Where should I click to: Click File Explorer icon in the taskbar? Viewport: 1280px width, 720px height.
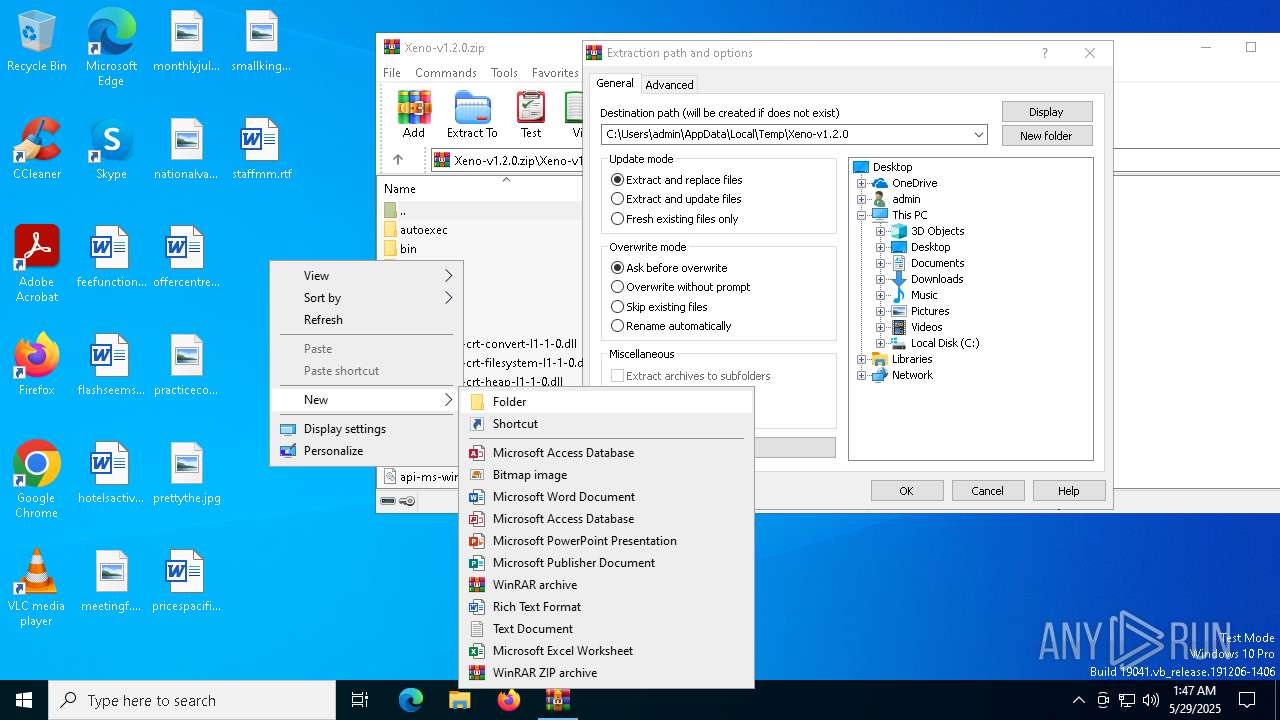pyautogui.click(x=459, y=700)
